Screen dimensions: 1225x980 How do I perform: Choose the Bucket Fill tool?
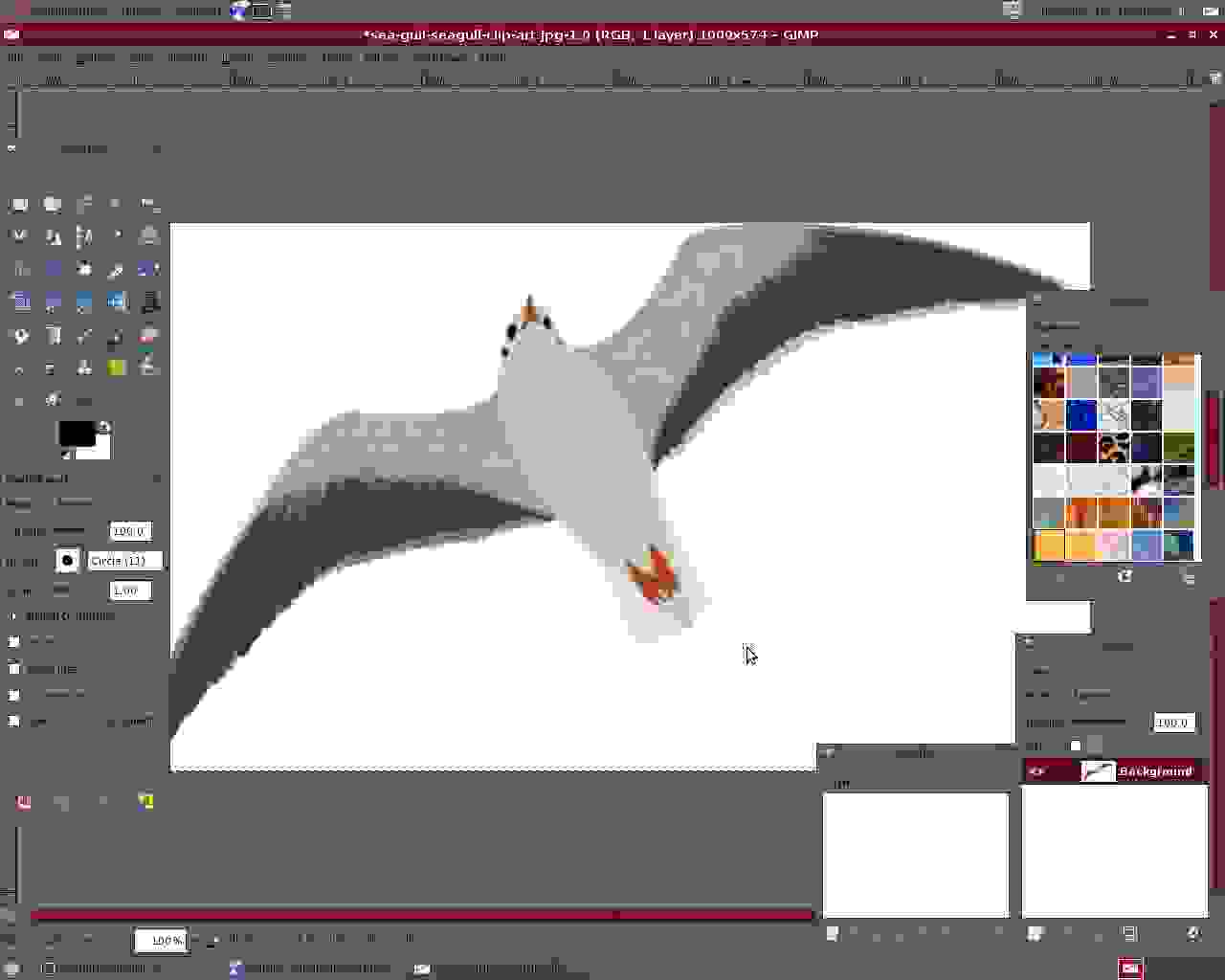click(21, 336)
